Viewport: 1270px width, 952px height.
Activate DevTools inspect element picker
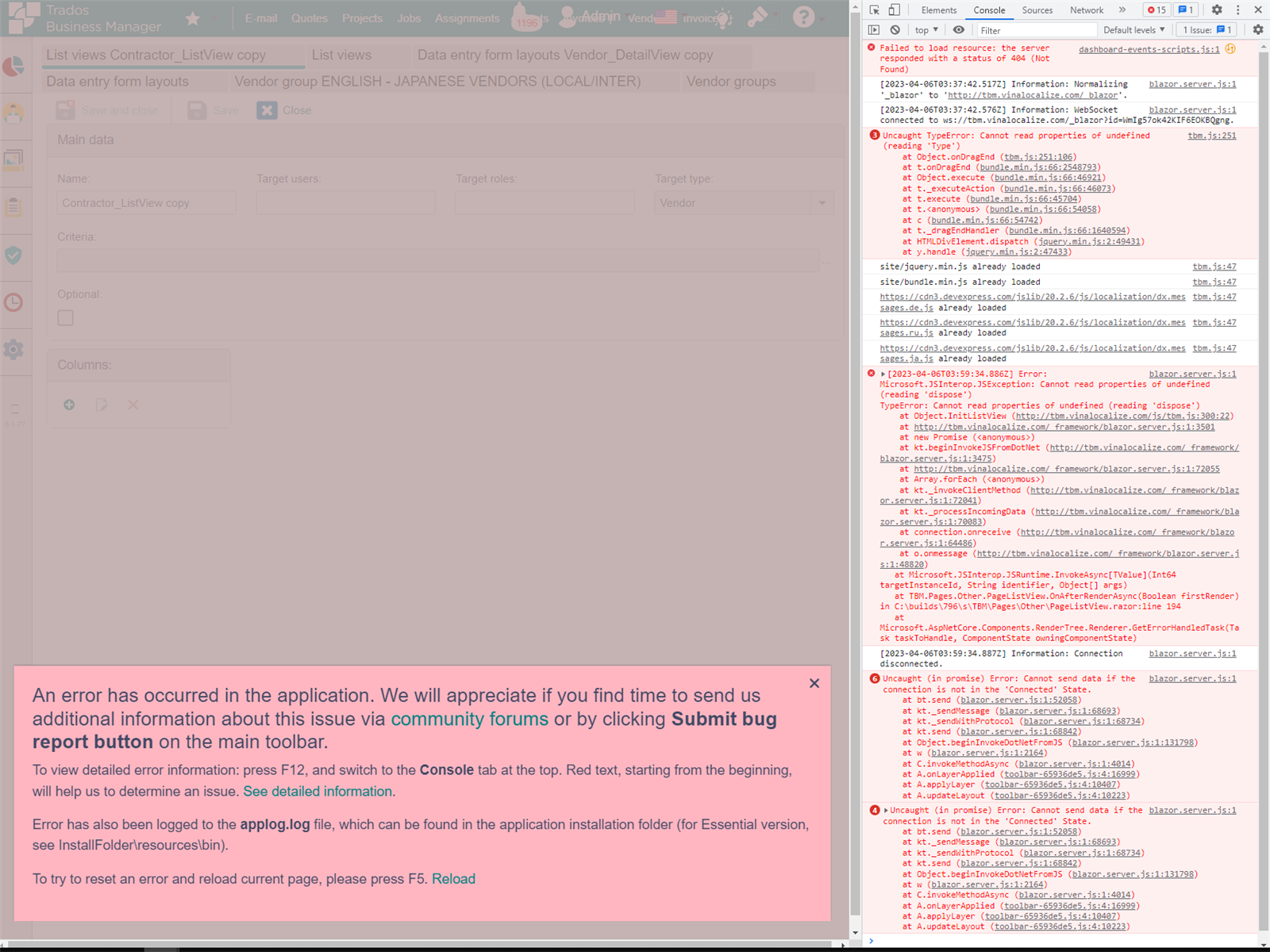point(874,10)
